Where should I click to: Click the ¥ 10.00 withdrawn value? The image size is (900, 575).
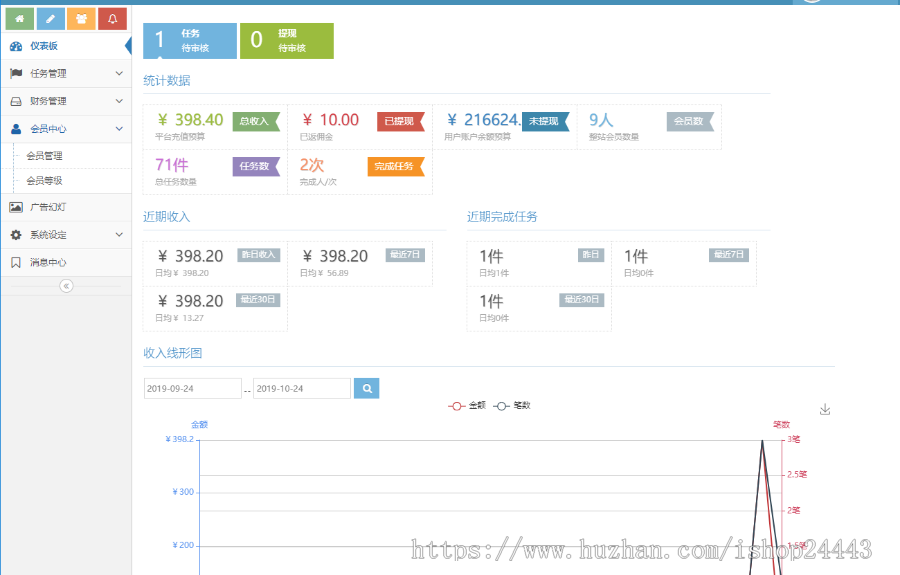point(331,120)
